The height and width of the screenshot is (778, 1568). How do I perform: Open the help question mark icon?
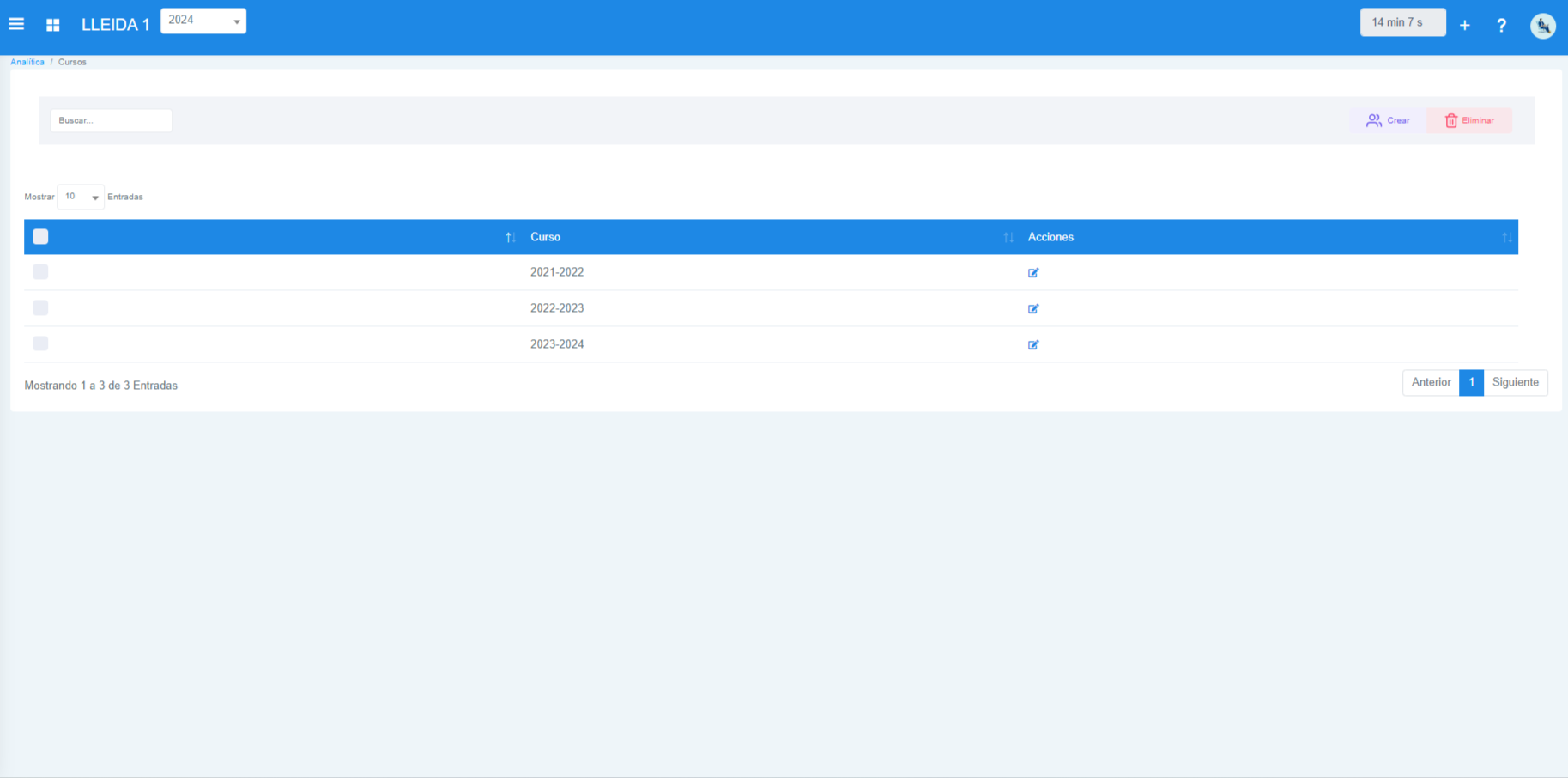click(x=1501, y=26)
